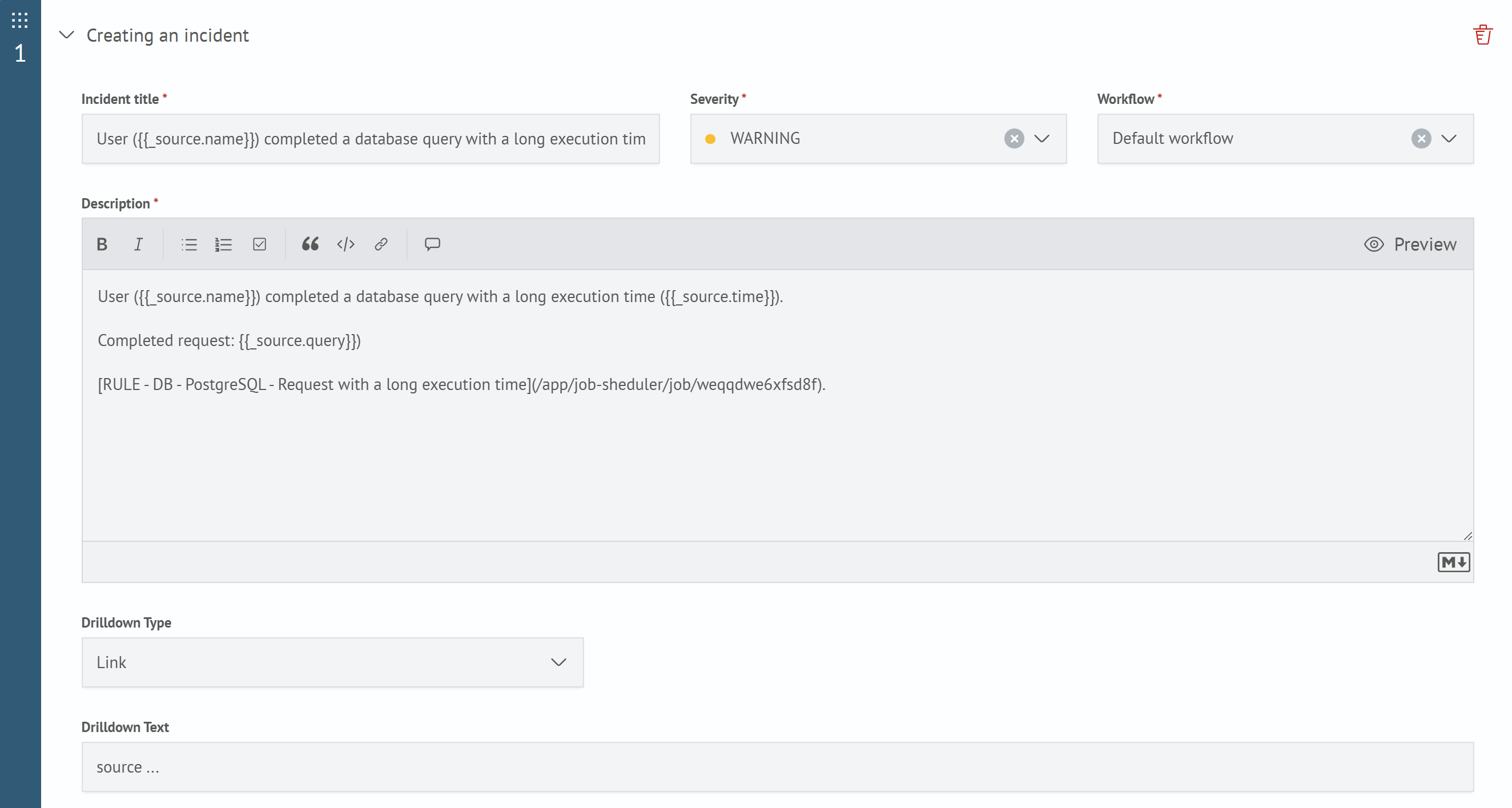
Task: Apply italic formatting in description toolbar
Action: click(x=138, y=244)
